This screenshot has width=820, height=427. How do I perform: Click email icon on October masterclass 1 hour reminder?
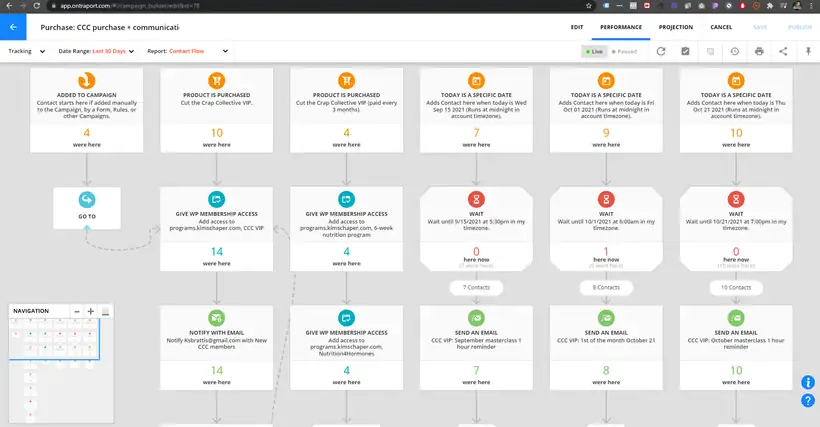tap(736, 318)
